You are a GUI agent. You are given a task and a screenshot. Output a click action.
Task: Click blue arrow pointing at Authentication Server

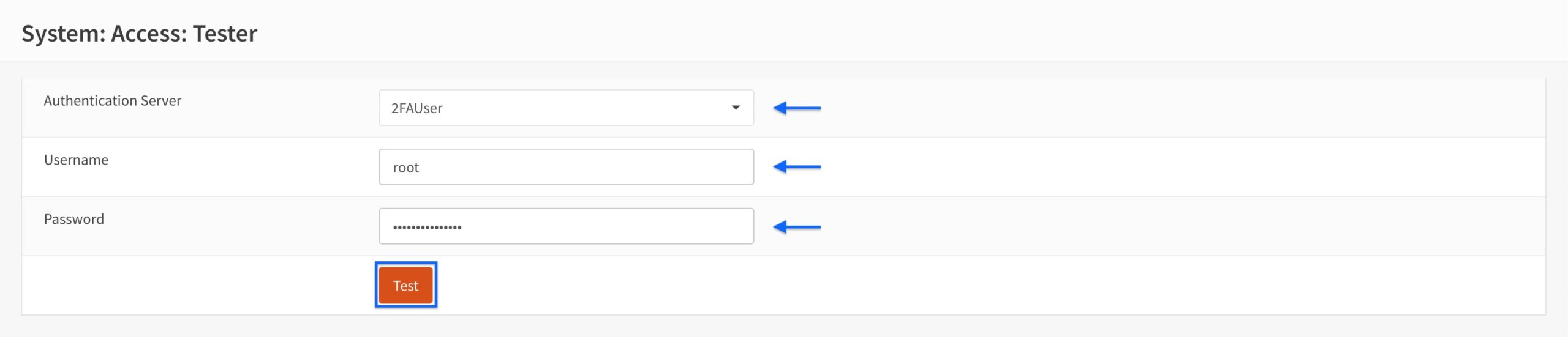(x=796, y=108)
